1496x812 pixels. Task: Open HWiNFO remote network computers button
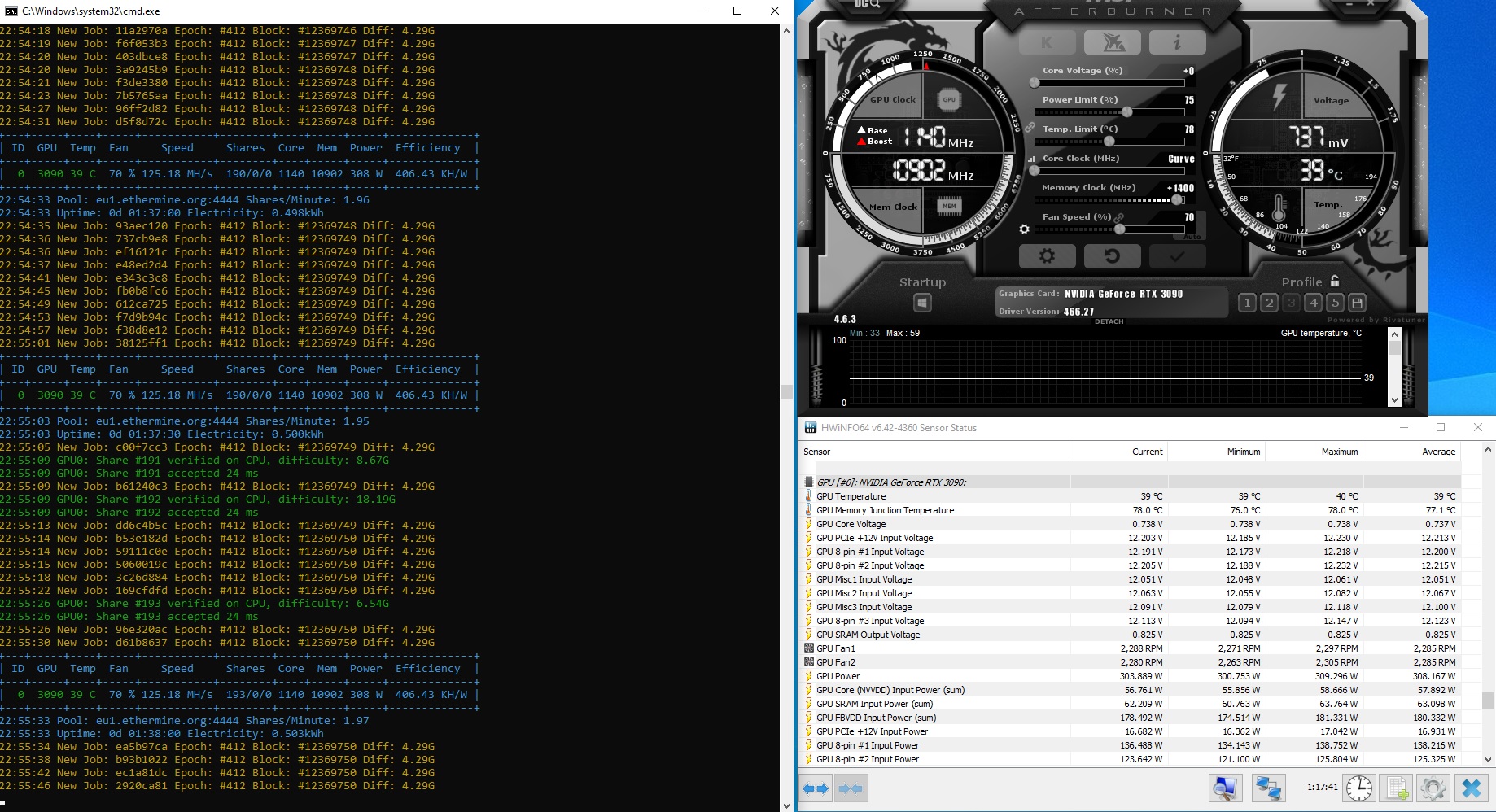(1268, 788)
